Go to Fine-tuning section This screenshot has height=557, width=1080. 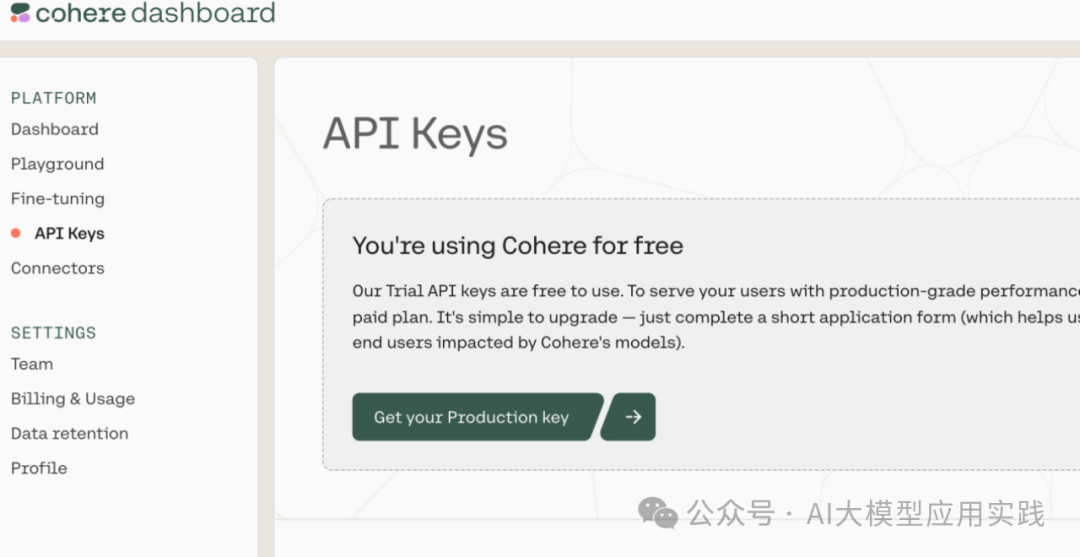pyautogui.click(x=57, y=198)
